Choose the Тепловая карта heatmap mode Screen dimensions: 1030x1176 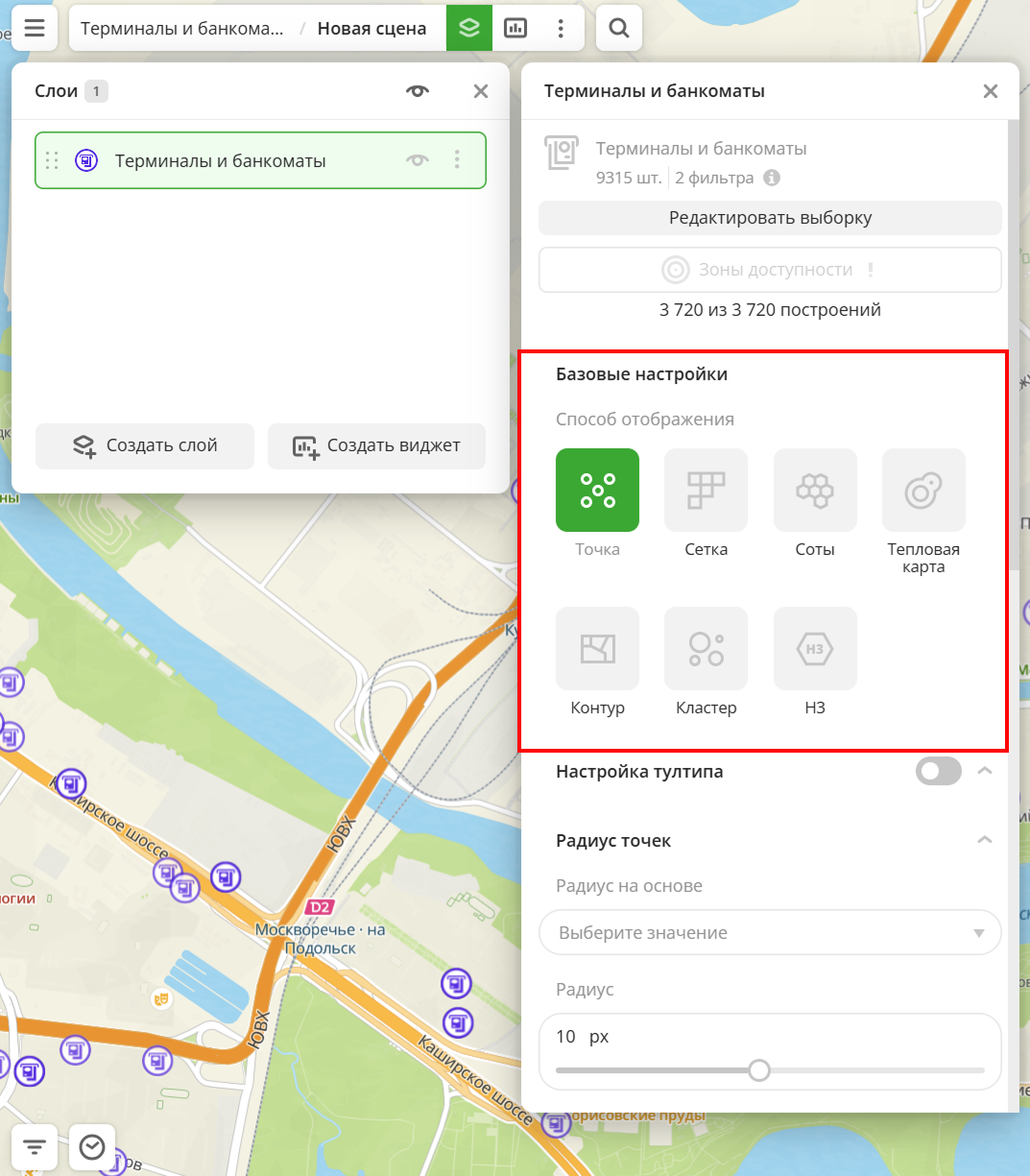[923, 491]
